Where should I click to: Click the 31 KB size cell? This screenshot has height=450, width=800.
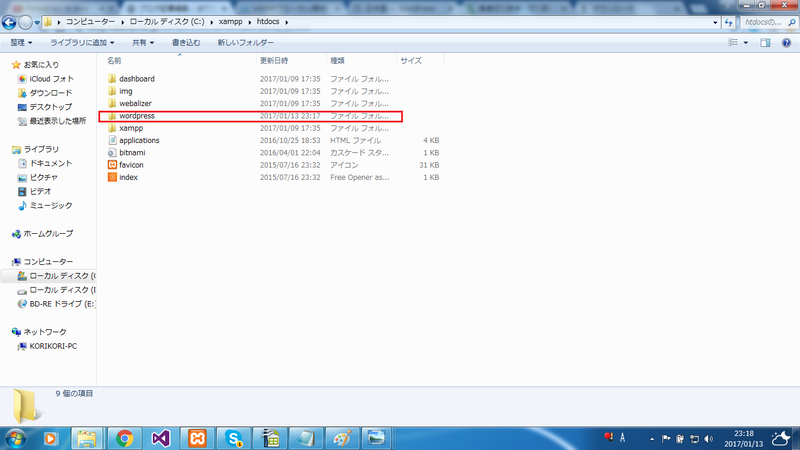[x=429, y=165]
